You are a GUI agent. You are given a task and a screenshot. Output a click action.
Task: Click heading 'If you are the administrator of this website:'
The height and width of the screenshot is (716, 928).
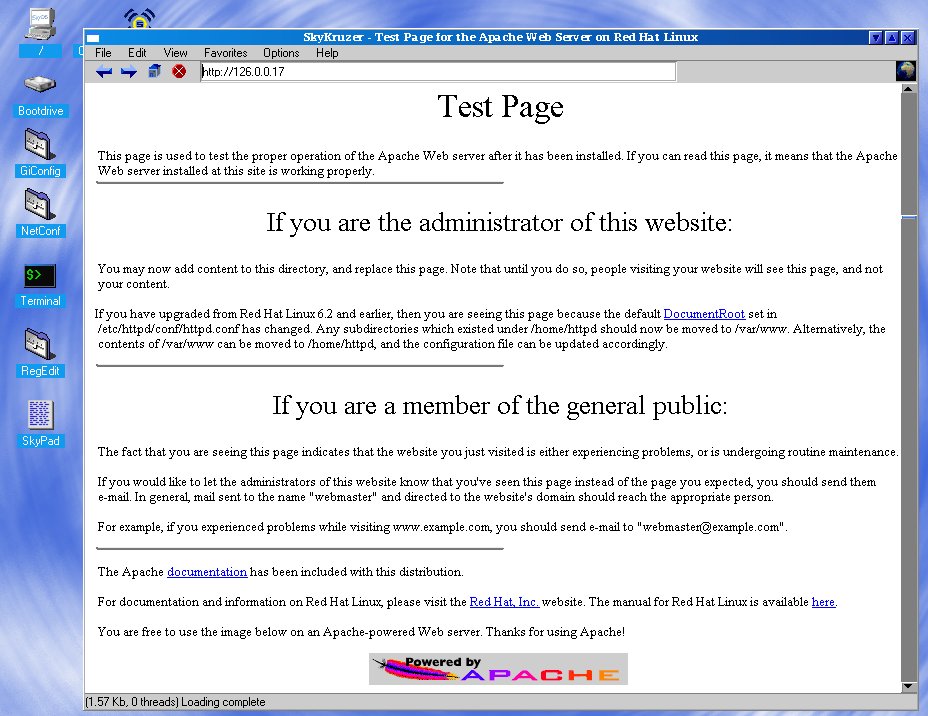(500, 222)
